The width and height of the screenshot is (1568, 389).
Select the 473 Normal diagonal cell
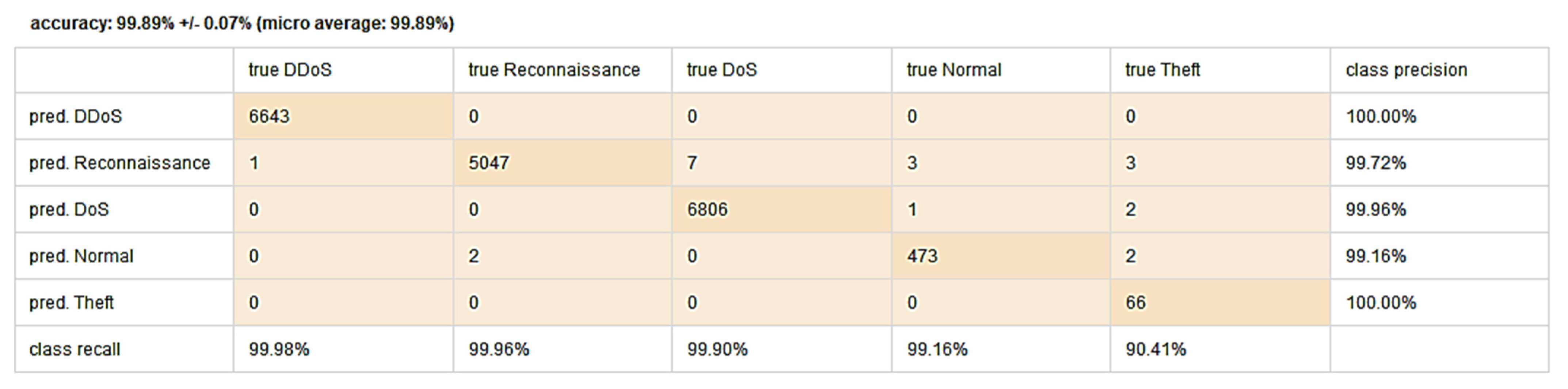[922, 256]
